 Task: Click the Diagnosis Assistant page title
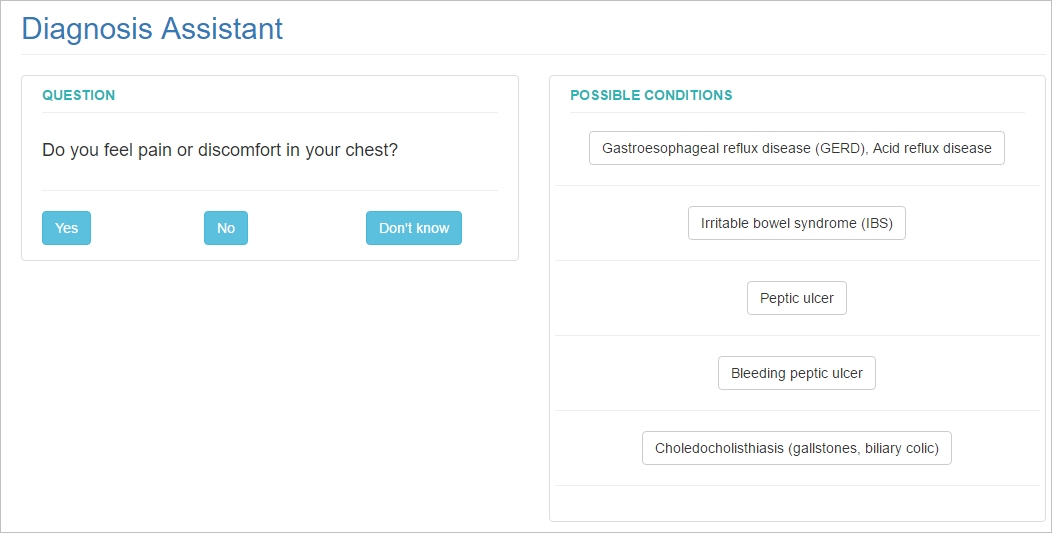point(152,29)
